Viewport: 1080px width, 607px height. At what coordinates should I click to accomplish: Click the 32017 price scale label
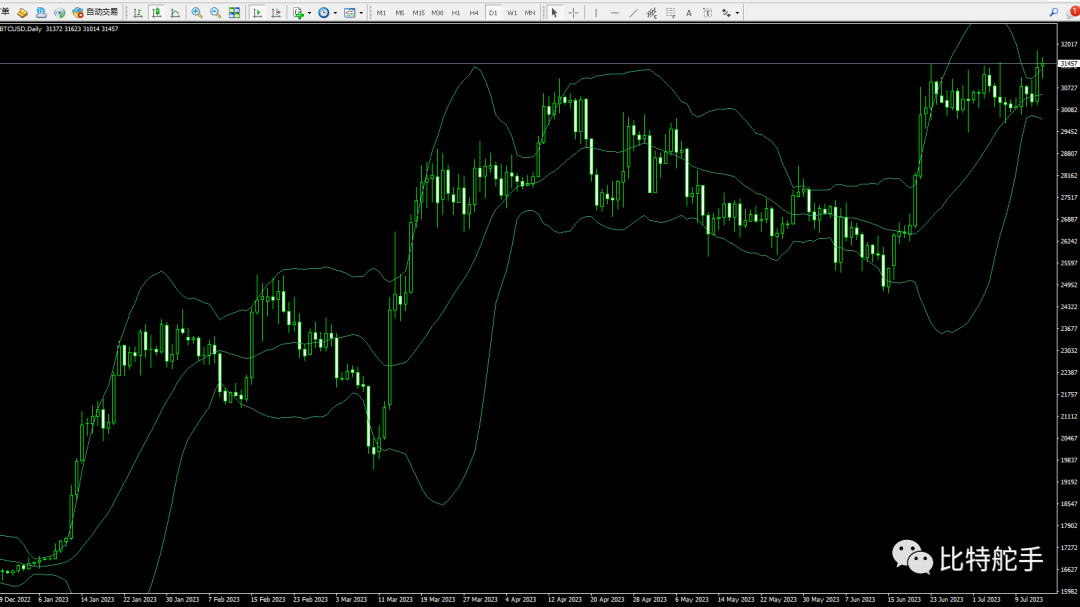pos(1069,44)
